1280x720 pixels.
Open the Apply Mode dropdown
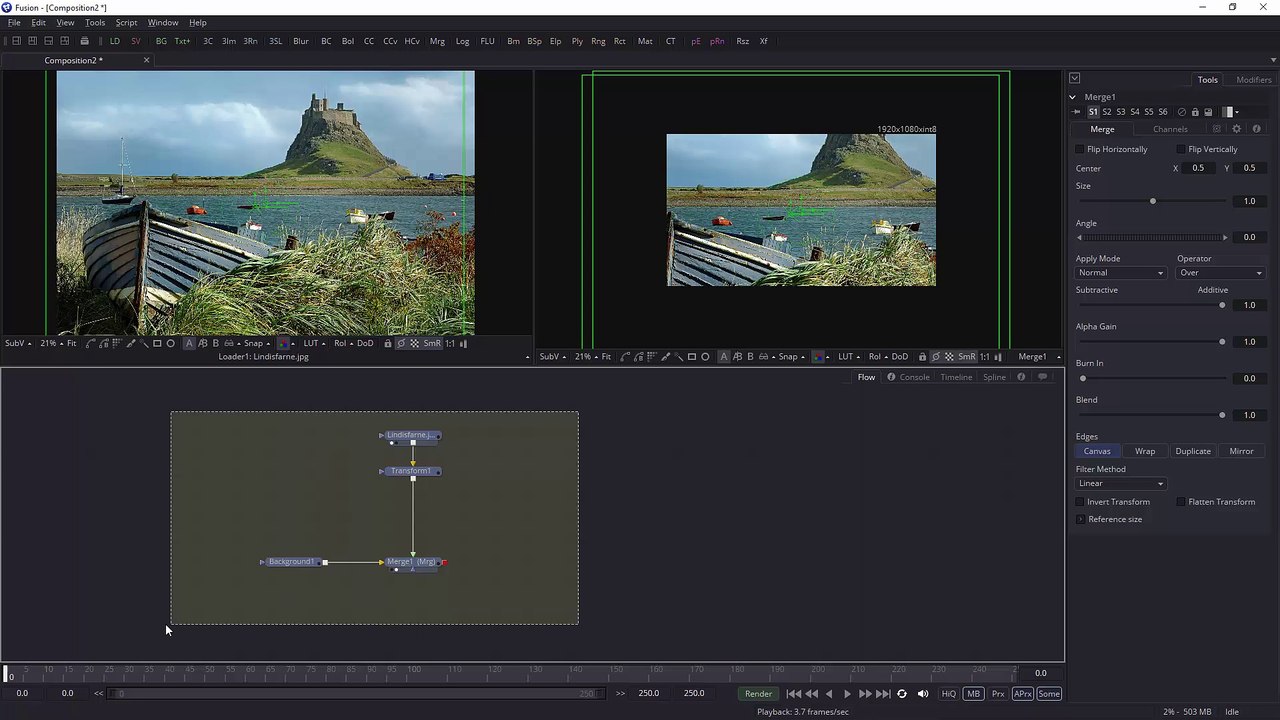(x=1120, y=273)
